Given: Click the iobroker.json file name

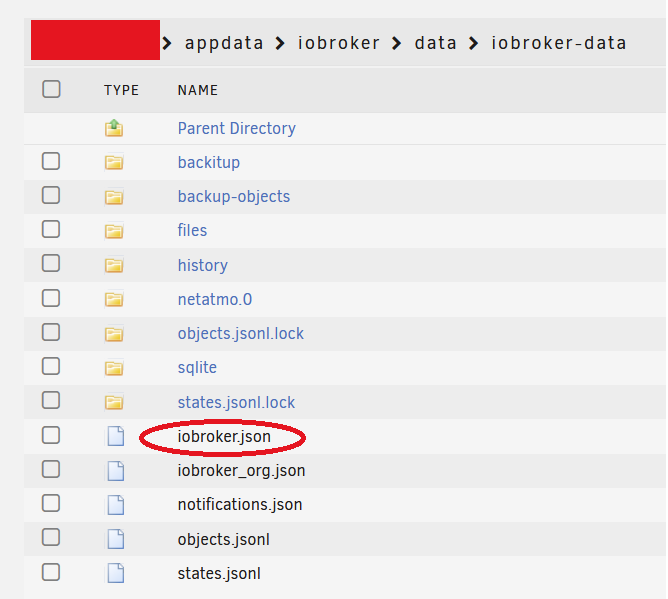Looking at the screenshot, I should [224, 437].
